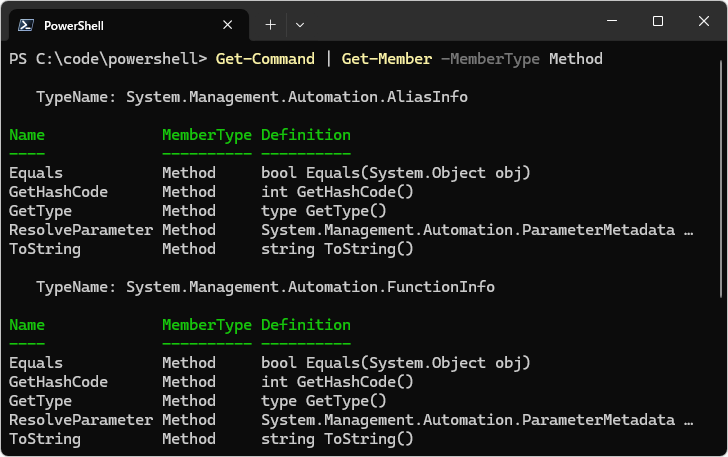Image resolution: width=728 pixels, height=457 pixels.
Task: Expand the new tab profile dropdown chevron
Action: tap(300, 24)
